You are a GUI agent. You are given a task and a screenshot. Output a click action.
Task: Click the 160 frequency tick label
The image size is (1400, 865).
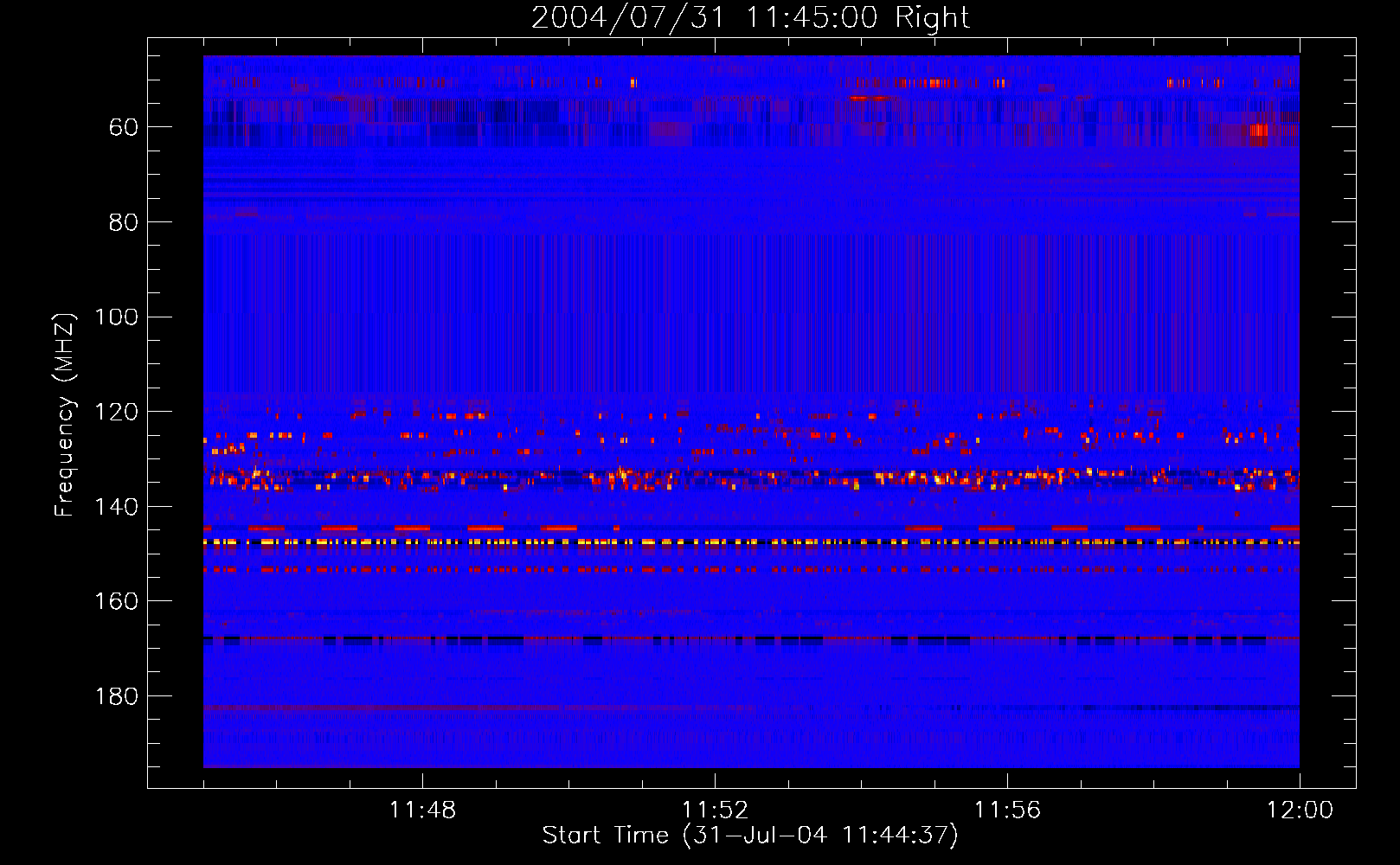(x=116, y=601)
